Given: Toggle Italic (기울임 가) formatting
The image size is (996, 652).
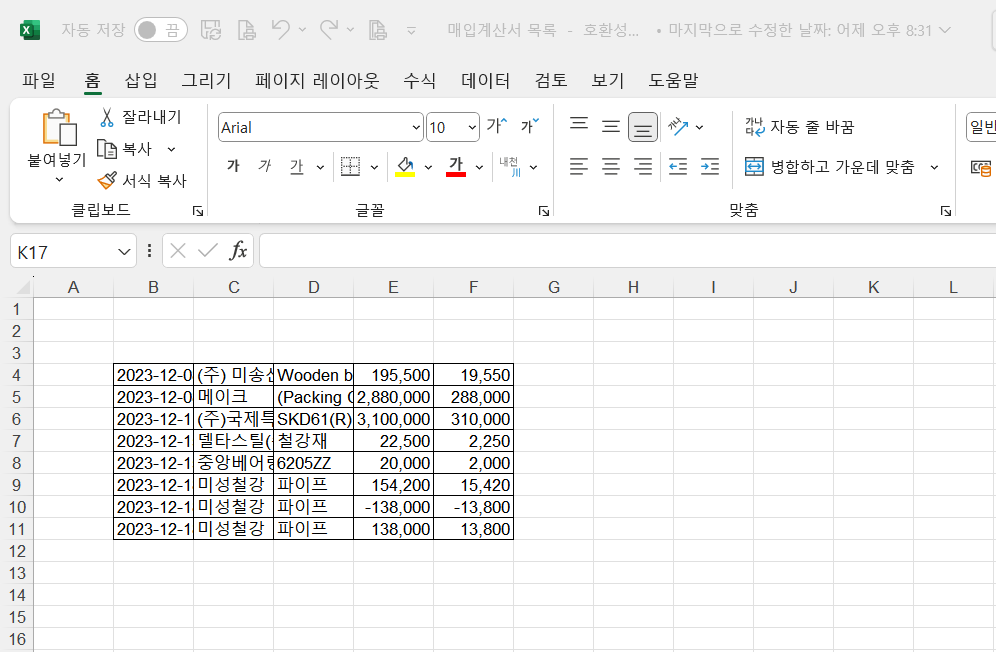Looking at the screenshot, I should [264, 166].
